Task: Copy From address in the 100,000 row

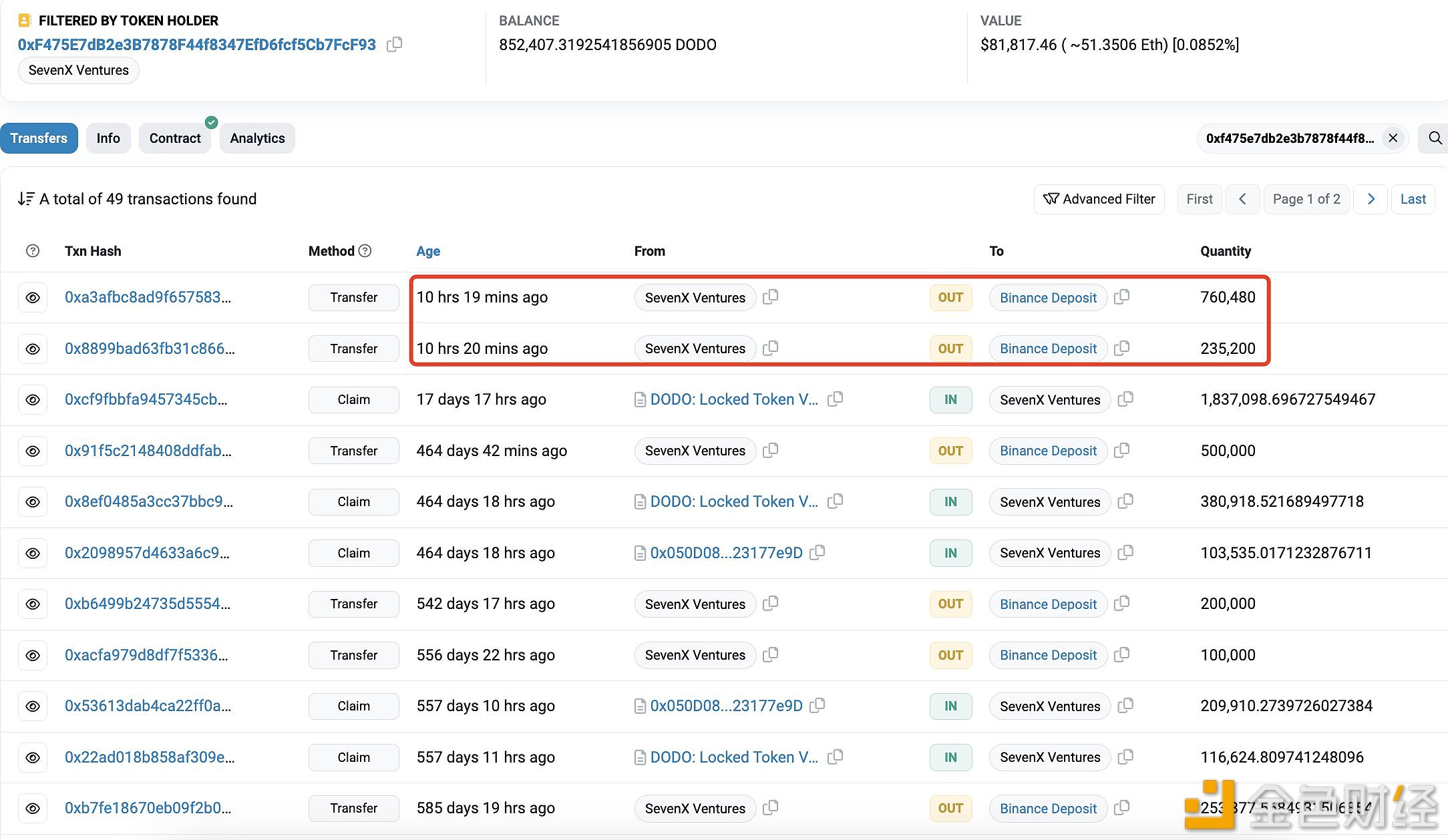Action: 771,654
